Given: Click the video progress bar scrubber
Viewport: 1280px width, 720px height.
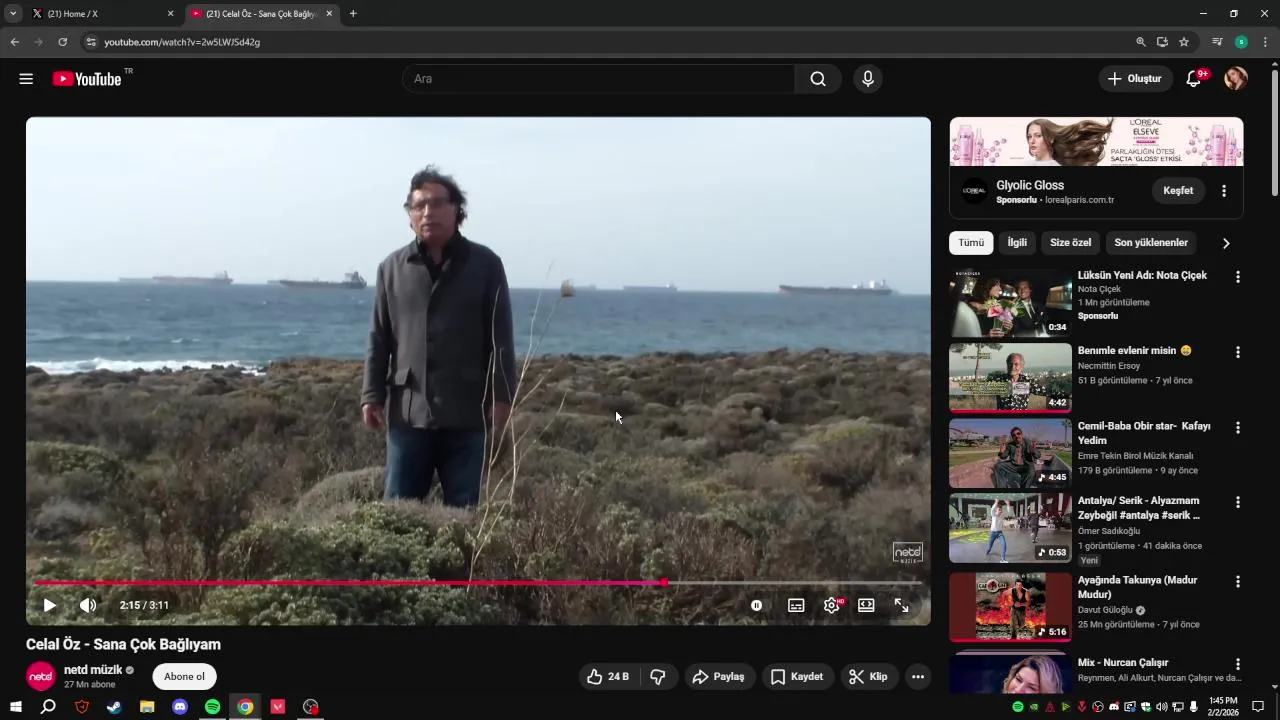Looking at the screenshot, I should 664,582.
